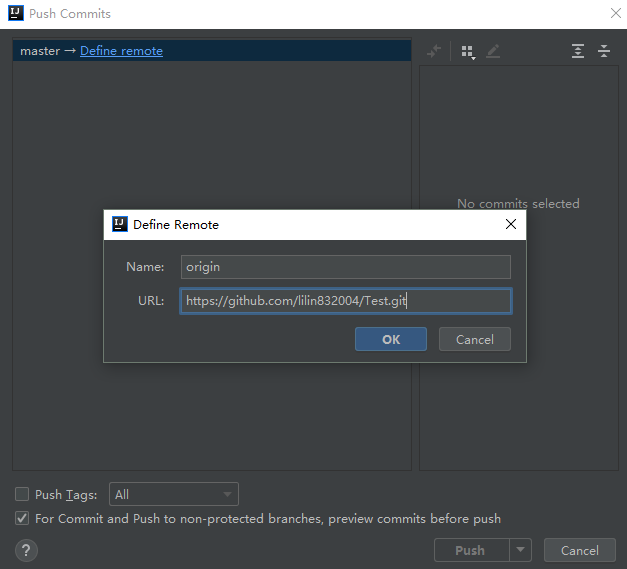
Task: Open the Group By icon menu
Action: click(468, 52)
